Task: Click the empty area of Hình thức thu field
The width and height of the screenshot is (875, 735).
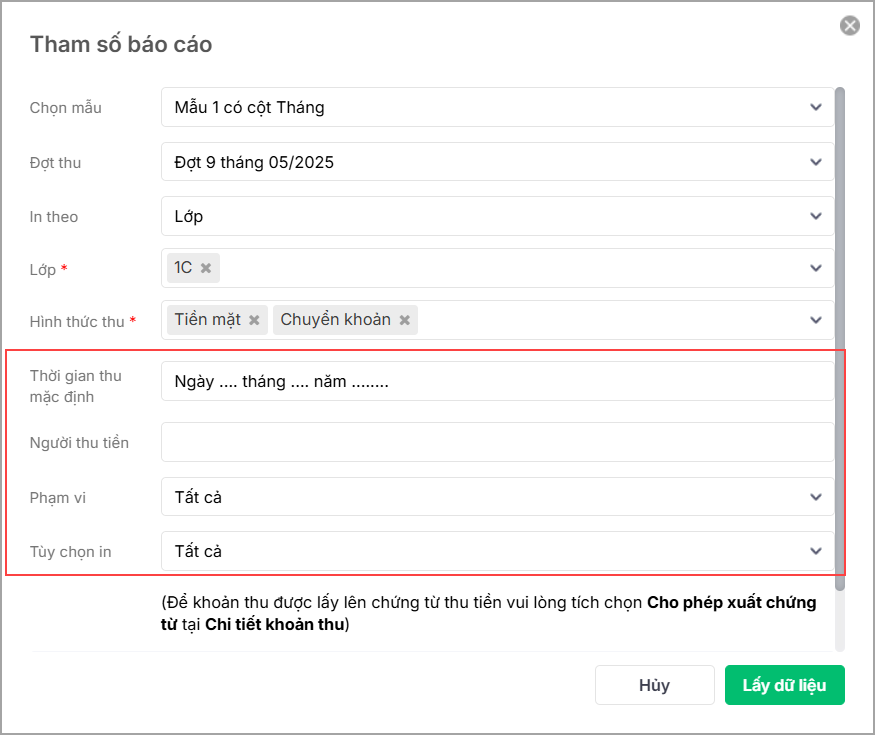Action: click(x=600, y=320)
